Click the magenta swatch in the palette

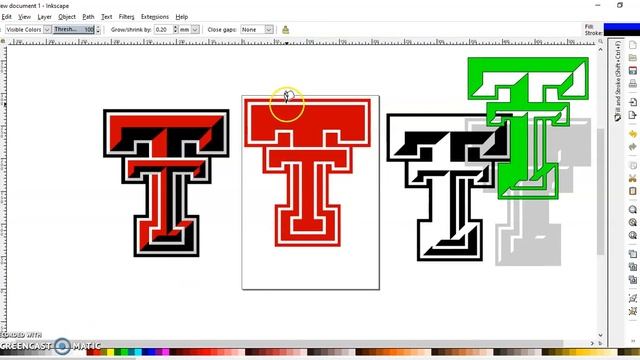[x=166, y=352]
